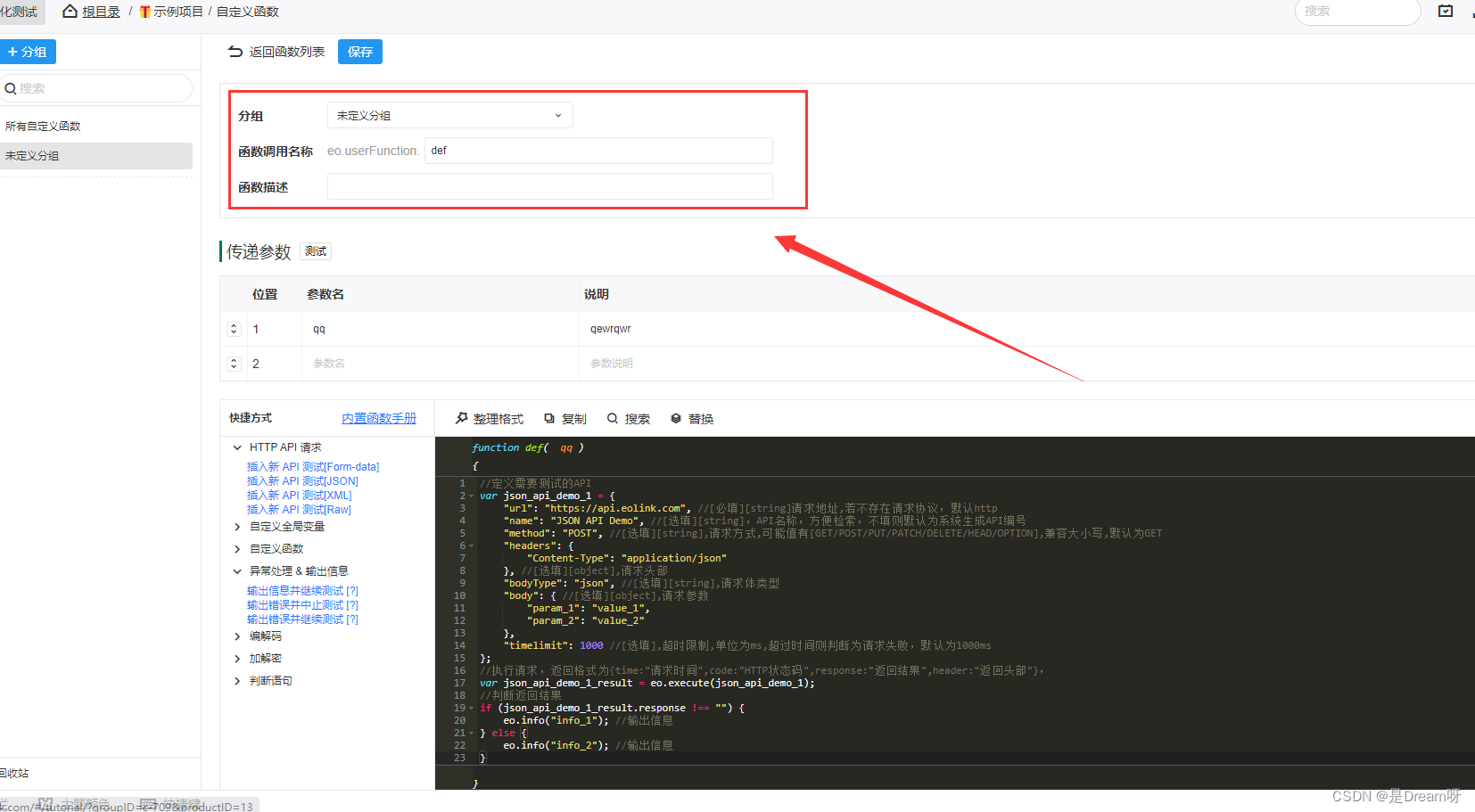Expand the 加解密 section

(237, 659)
